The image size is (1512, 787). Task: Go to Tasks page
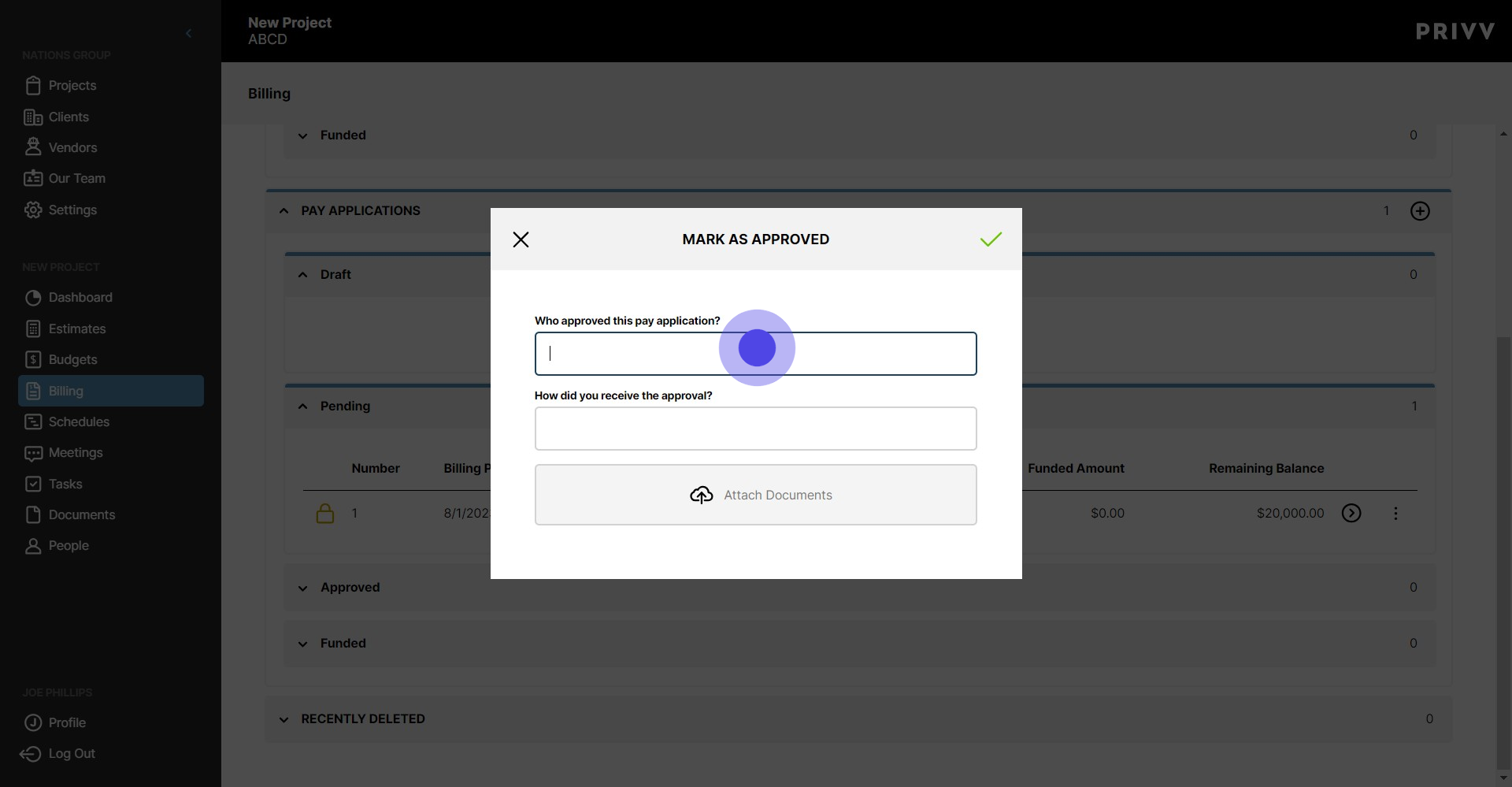pyautogui.click(x=65, y=484)
